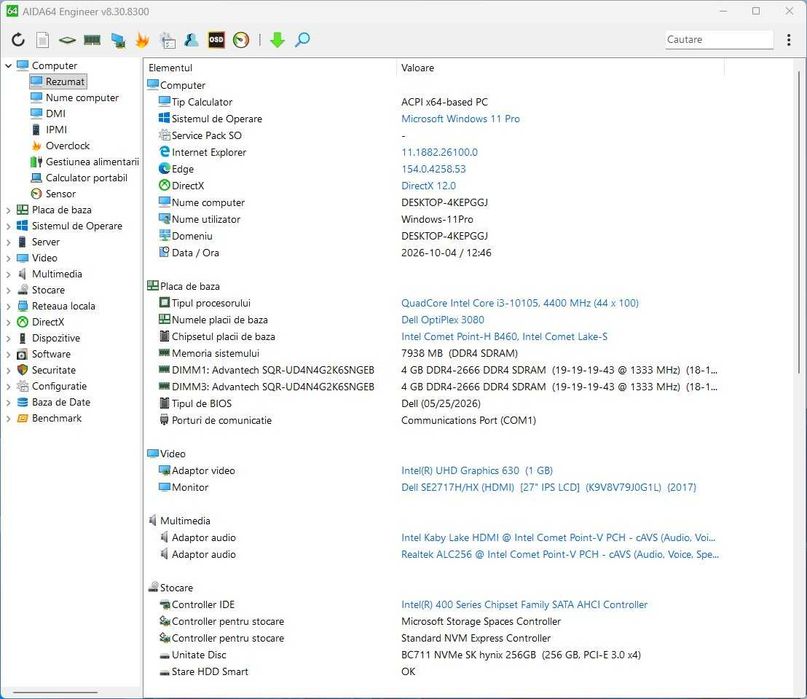Collapse the Computer tree node
The height and width of the screenshot is (699, 807).
tap(8, 65)
